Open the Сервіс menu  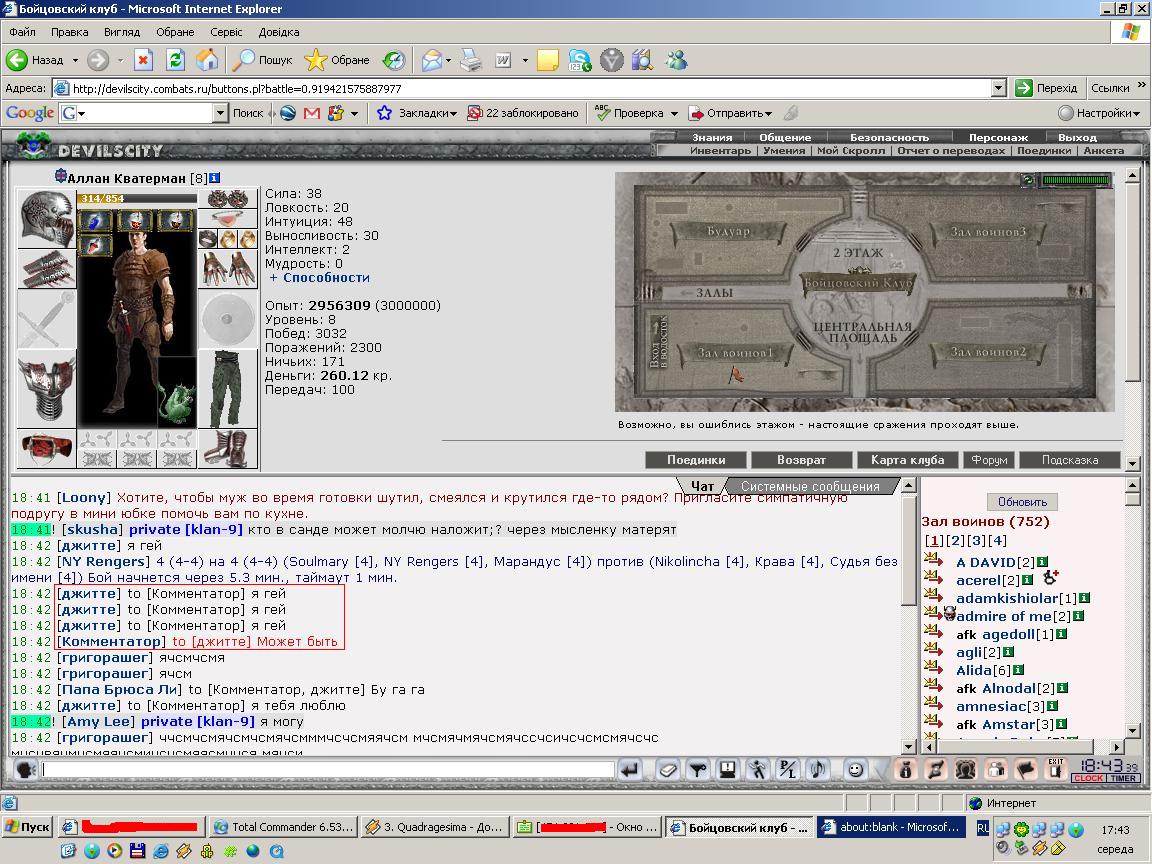226,32
